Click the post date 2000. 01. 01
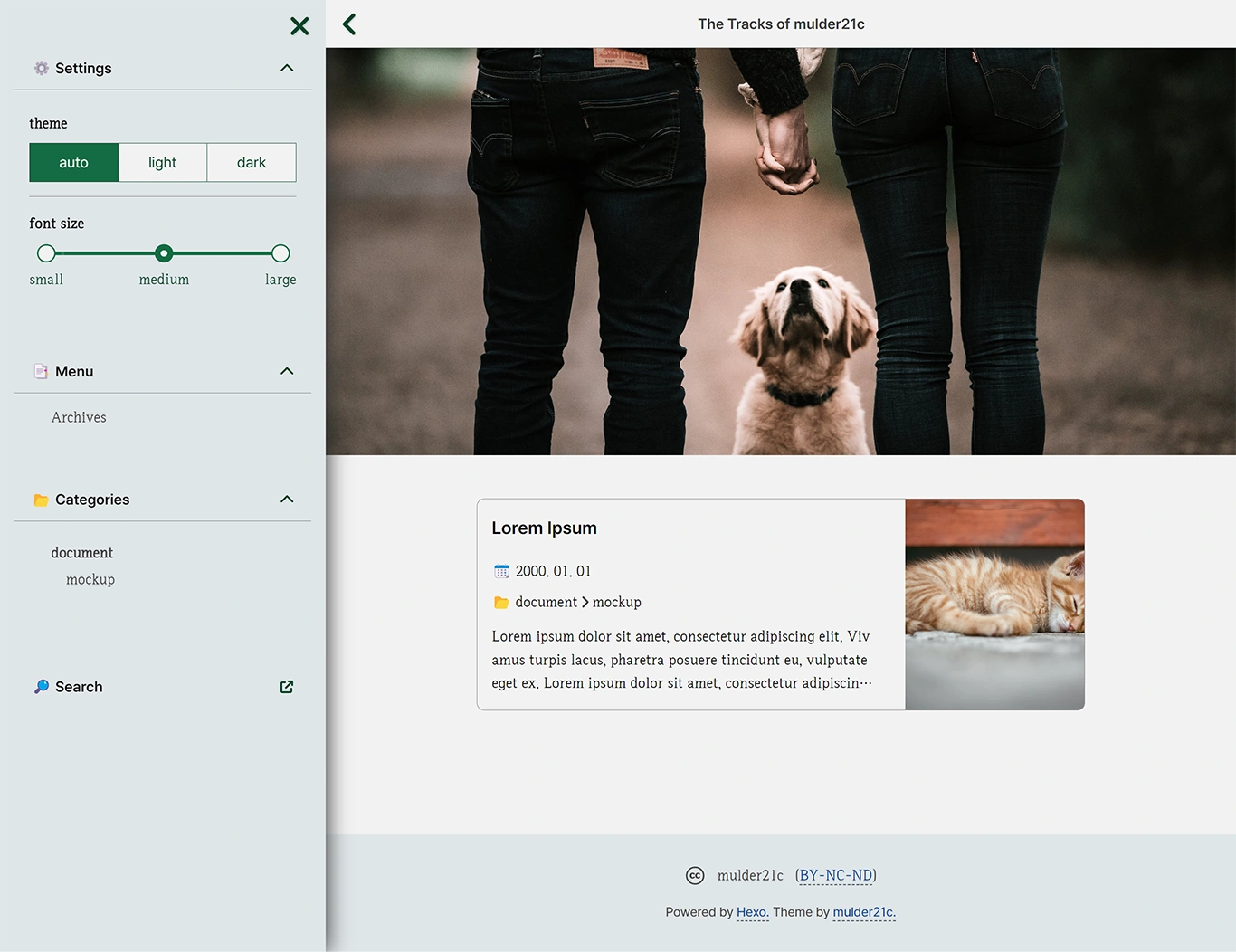 [553, 571]
